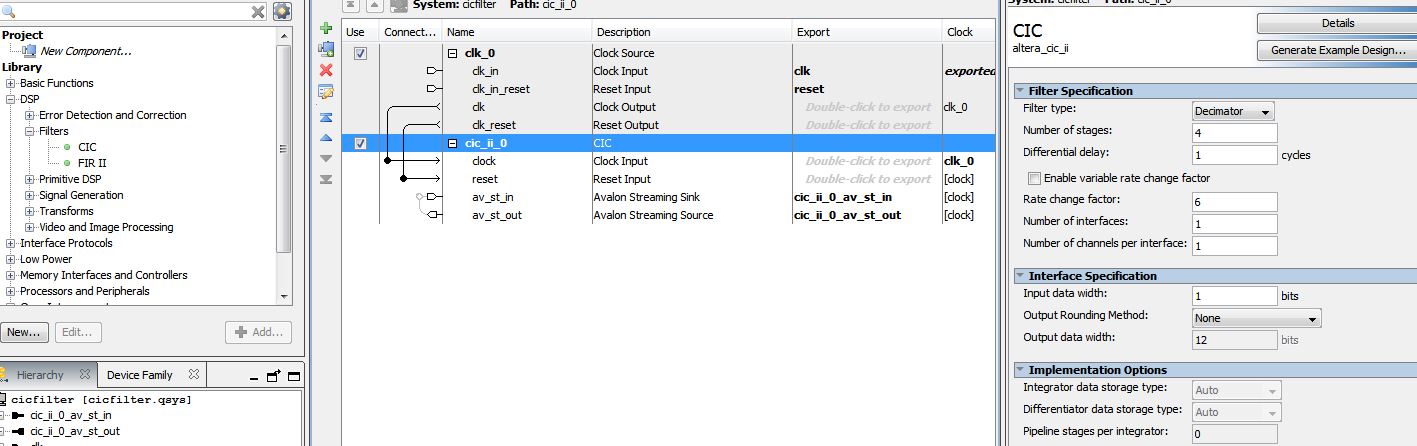The width and height of the screenshot is (1417, 446).
Task: Click the move-to-top arrow icon
Action: [325, 117]
